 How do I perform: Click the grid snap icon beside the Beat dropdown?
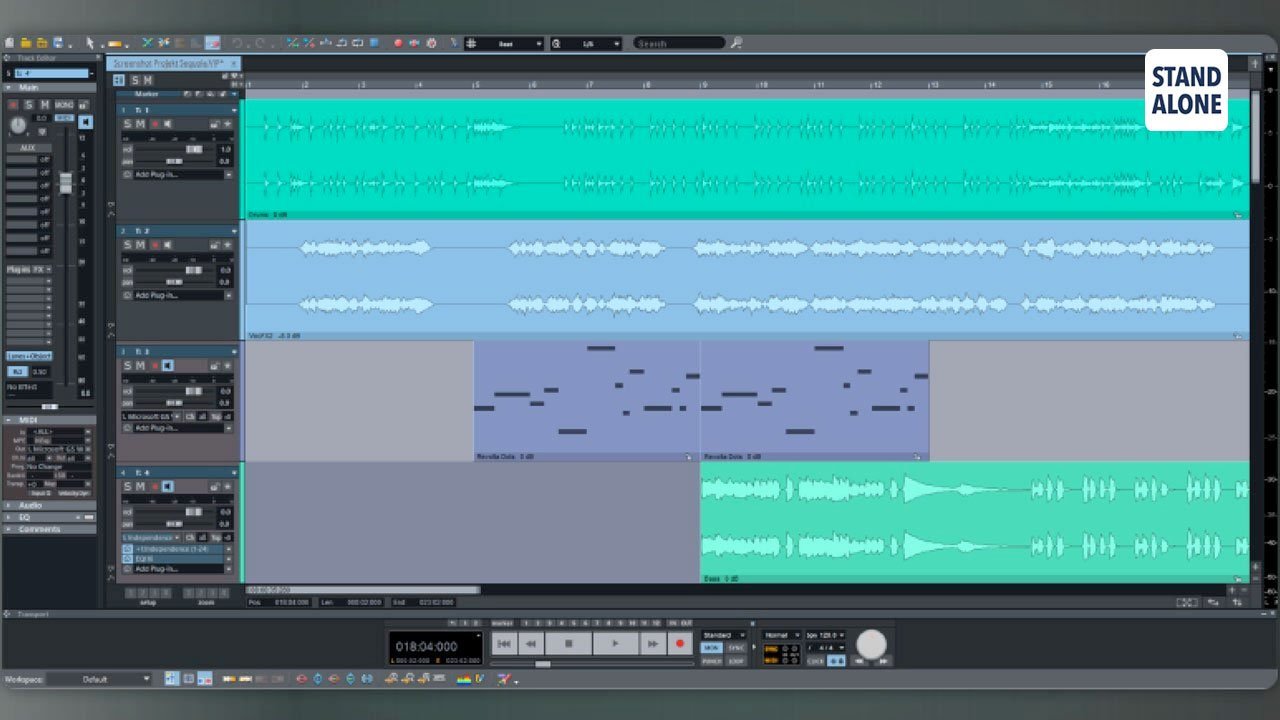click(471, 42)
